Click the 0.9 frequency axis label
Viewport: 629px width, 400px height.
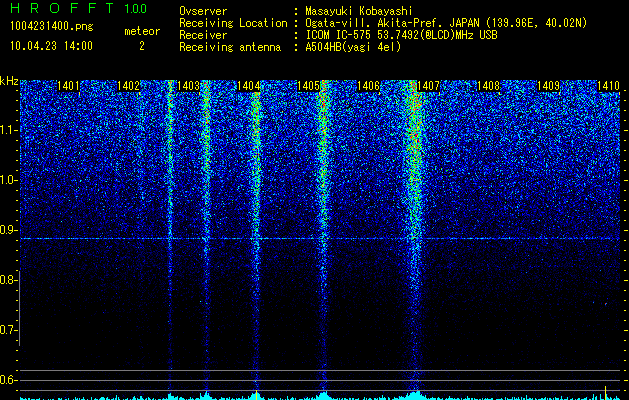click(x=8, y=230)
